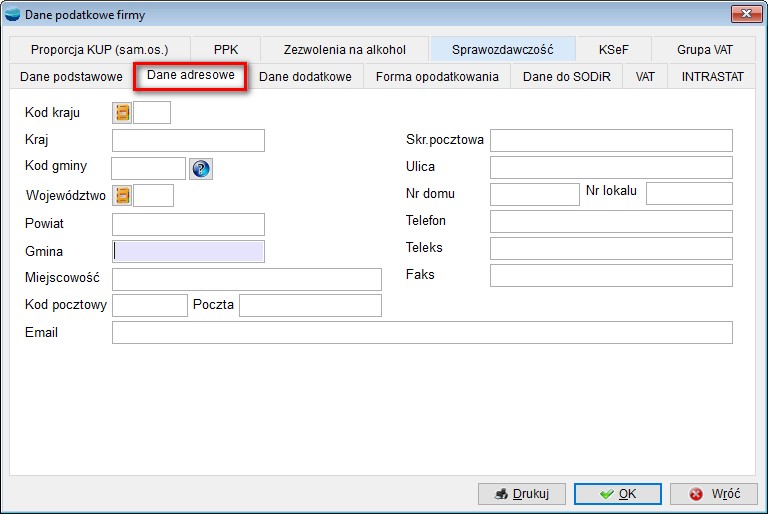Image resolution: width=768 pixels, height=514 pixels.
Task: Open Województwo lookup list icon
Action: tap(122, 196)
